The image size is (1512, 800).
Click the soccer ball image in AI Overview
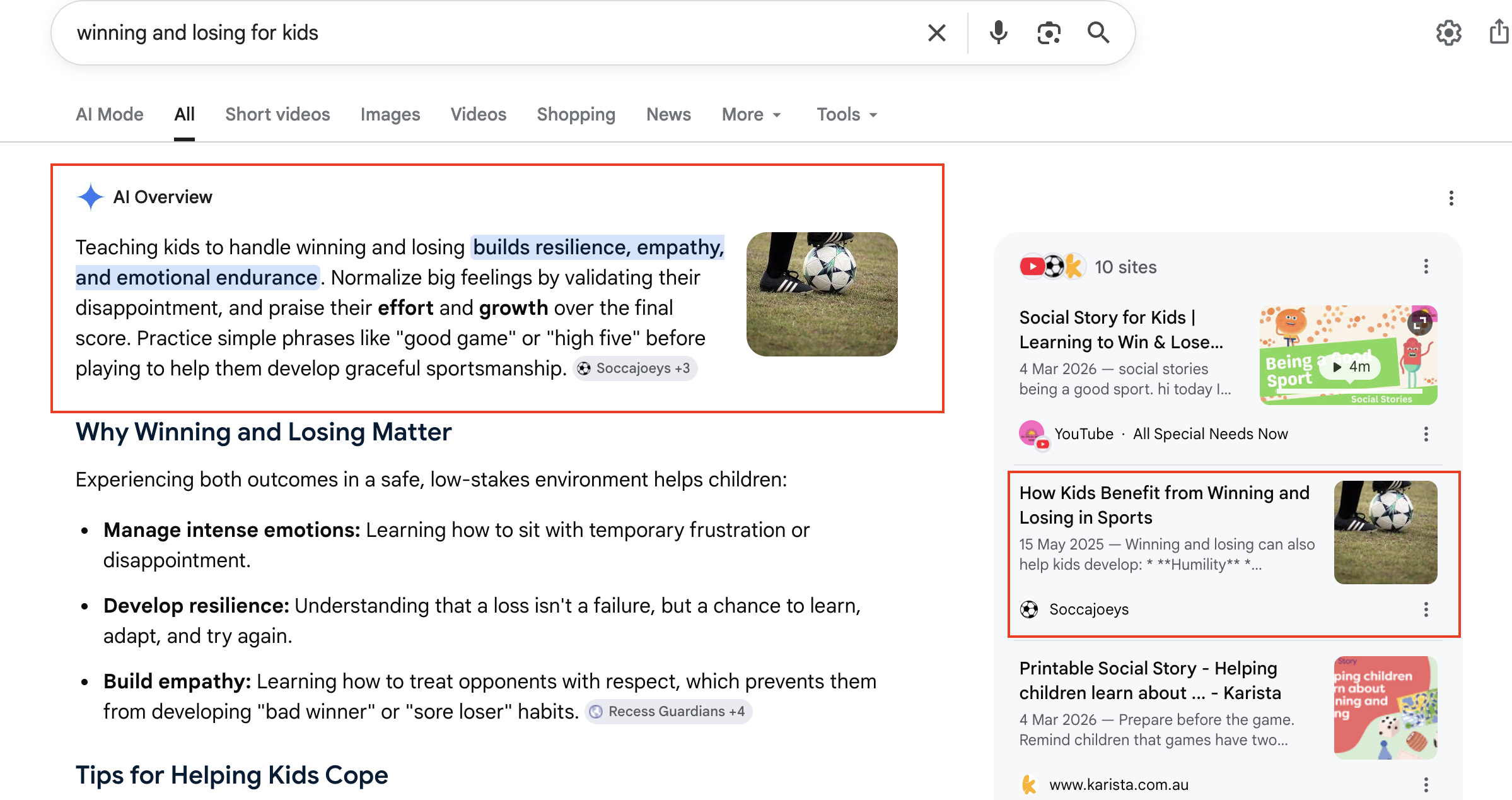pos(822,294)
